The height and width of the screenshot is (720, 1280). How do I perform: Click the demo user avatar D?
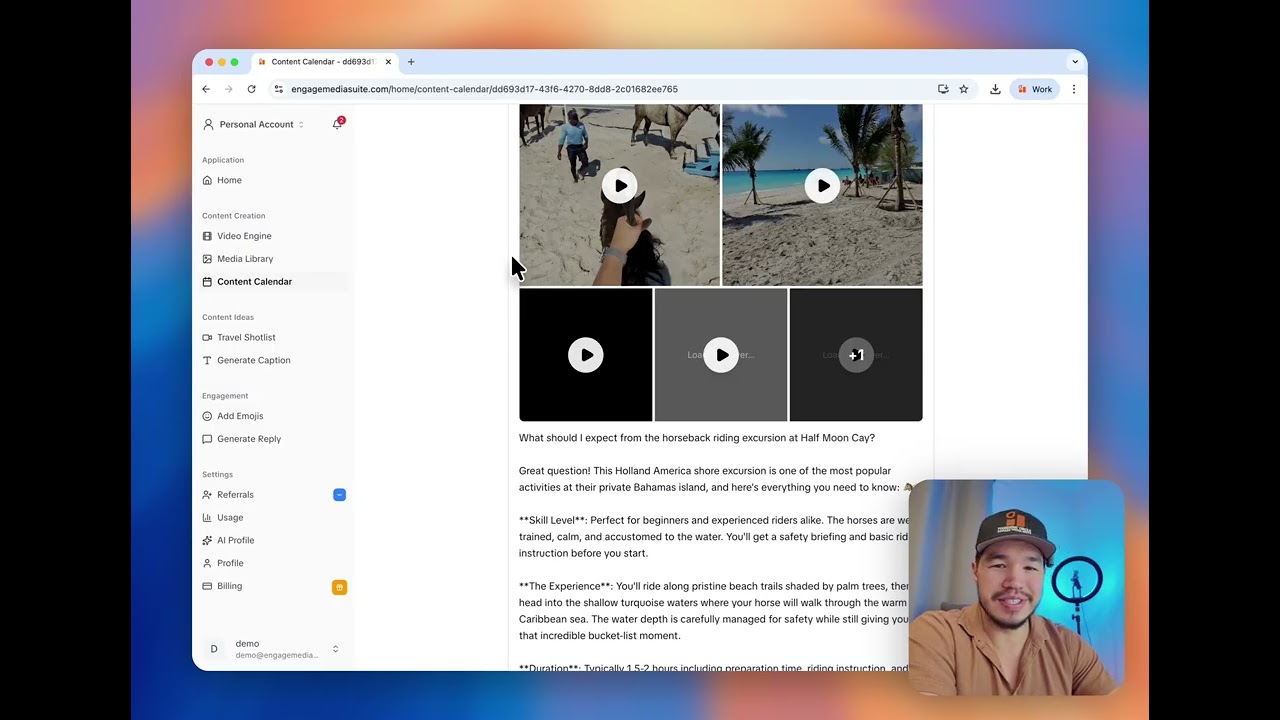click(x=213, y=649)
